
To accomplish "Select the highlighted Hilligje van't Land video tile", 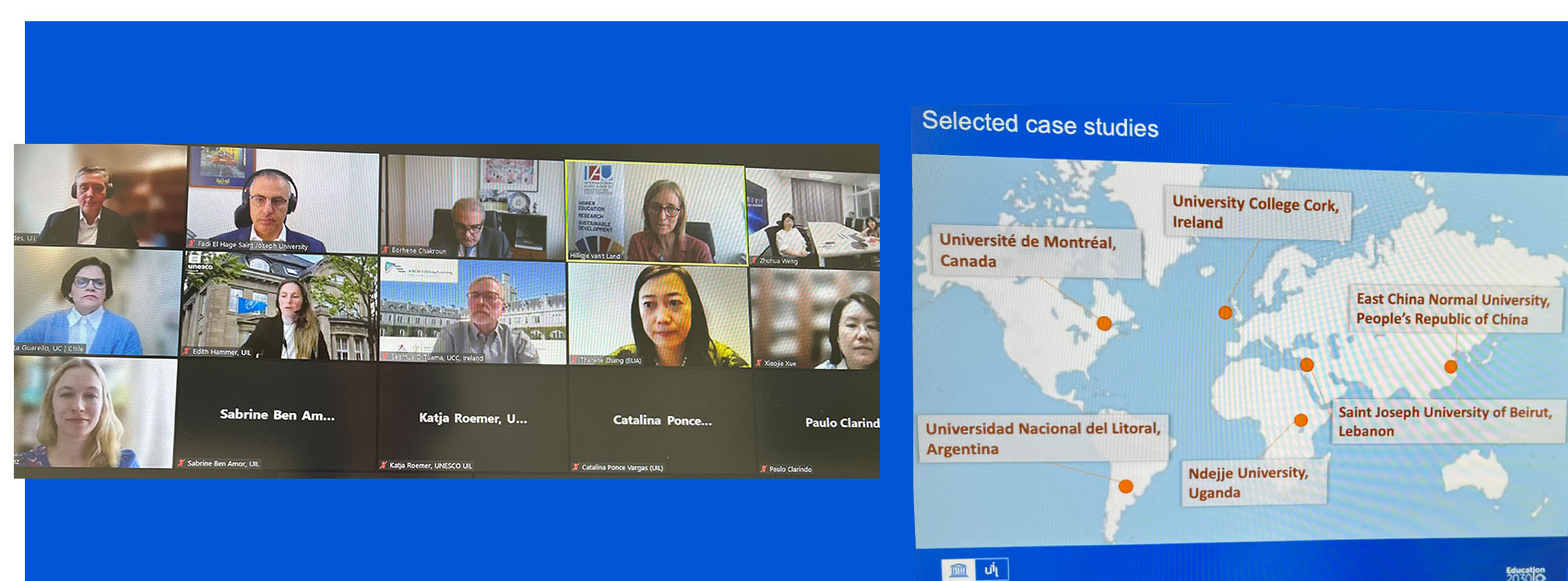I will pyautogui.click(x=656, y=213).
